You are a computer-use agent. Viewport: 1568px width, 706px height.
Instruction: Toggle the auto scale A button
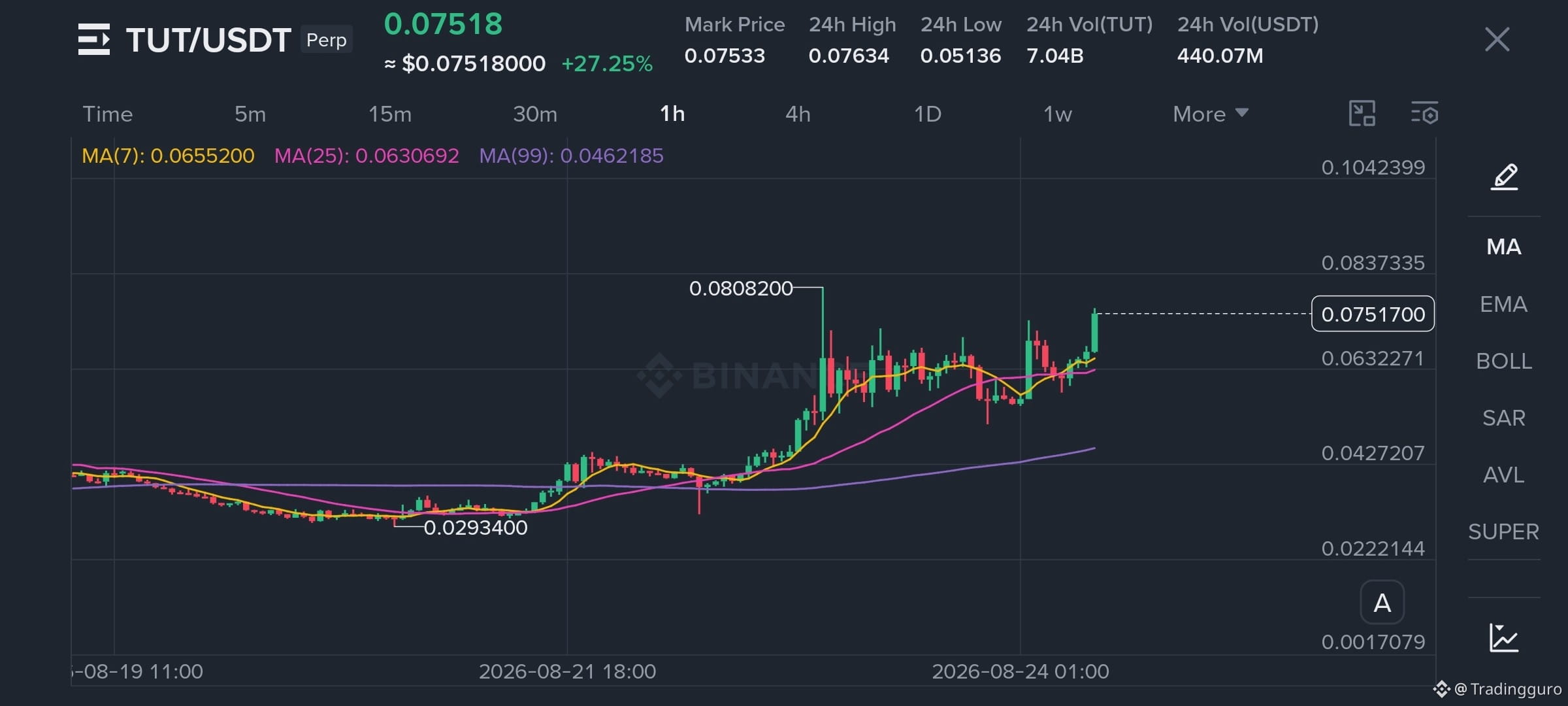(x=1382, y=603)
